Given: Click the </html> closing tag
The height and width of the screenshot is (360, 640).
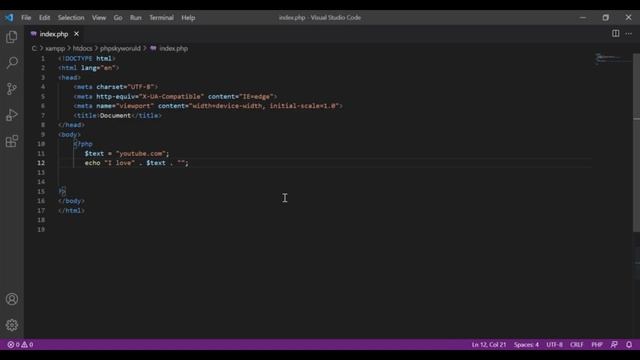Looking at the screenshot, I should pyautogui.click(x=71, y=211).
